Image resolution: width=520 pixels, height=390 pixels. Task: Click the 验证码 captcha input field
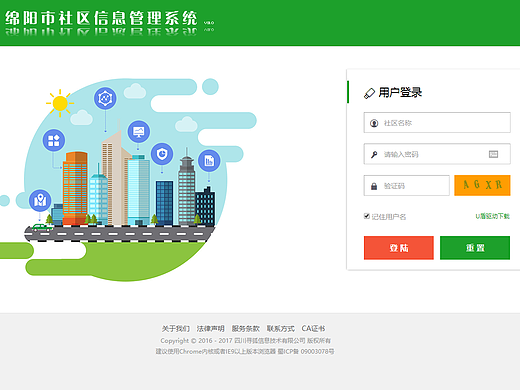point(406,186)
